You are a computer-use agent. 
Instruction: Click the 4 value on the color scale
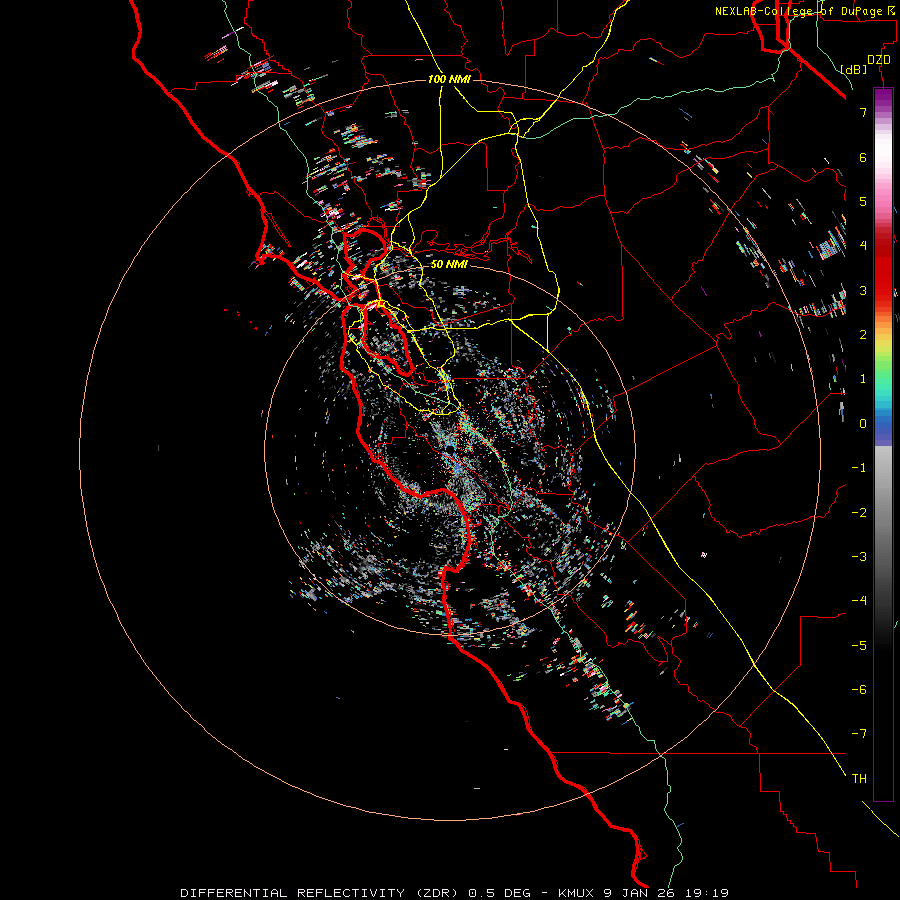(863, 246)
